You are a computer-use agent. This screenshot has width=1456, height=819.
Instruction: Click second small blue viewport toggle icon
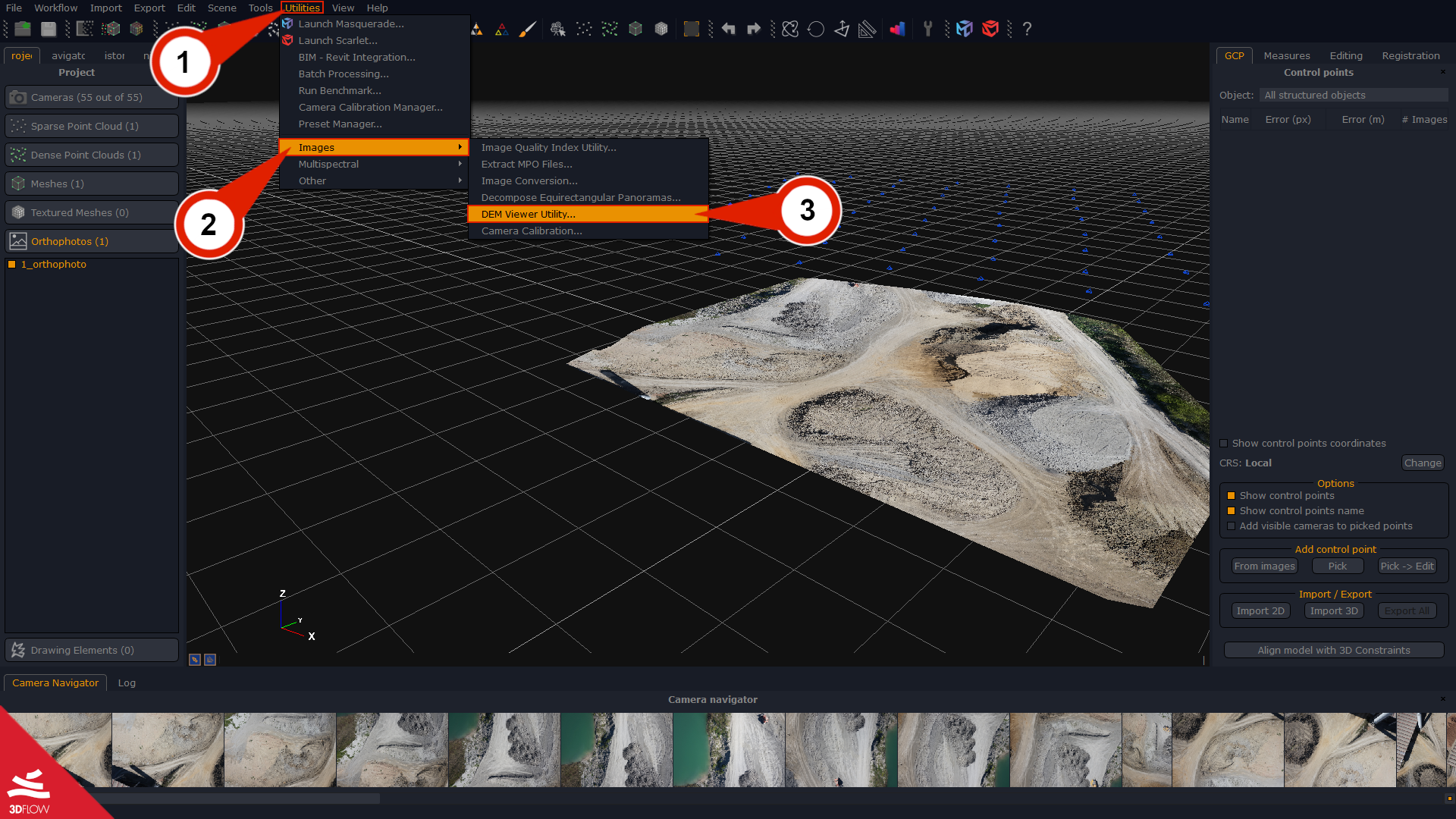pos(210,660)
